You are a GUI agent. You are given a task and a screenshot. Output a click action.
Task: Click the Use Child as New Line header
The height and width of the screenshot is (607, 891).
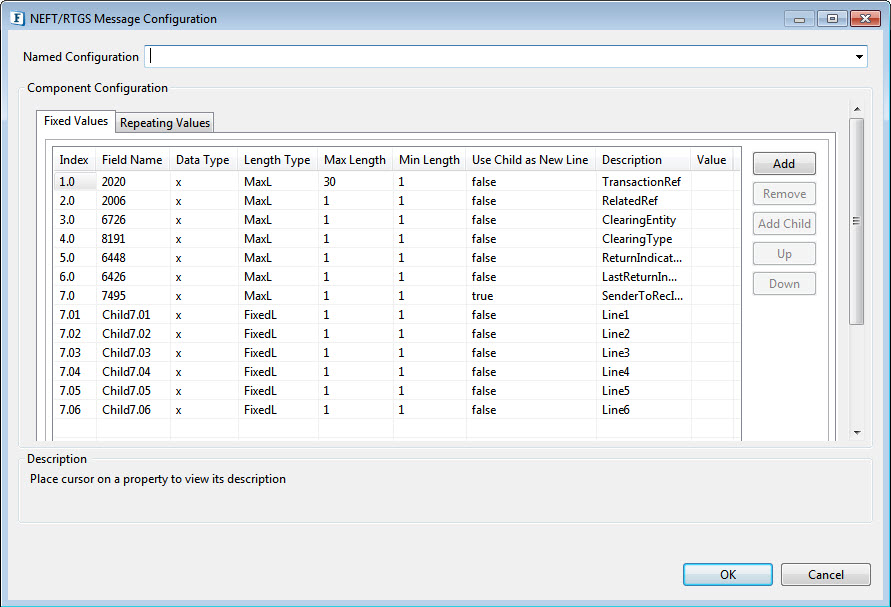(x=530, y=160)
